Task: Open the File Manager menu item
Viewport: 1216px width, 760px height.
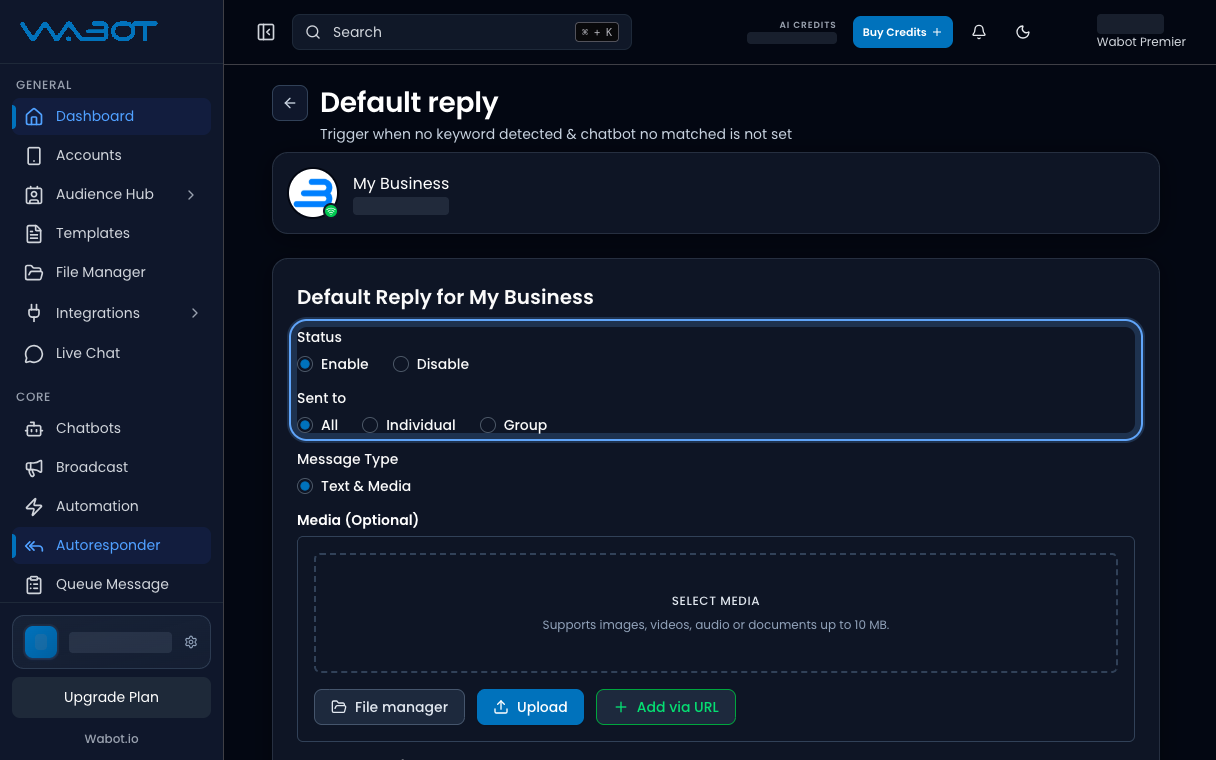Action: pos(111,272)
